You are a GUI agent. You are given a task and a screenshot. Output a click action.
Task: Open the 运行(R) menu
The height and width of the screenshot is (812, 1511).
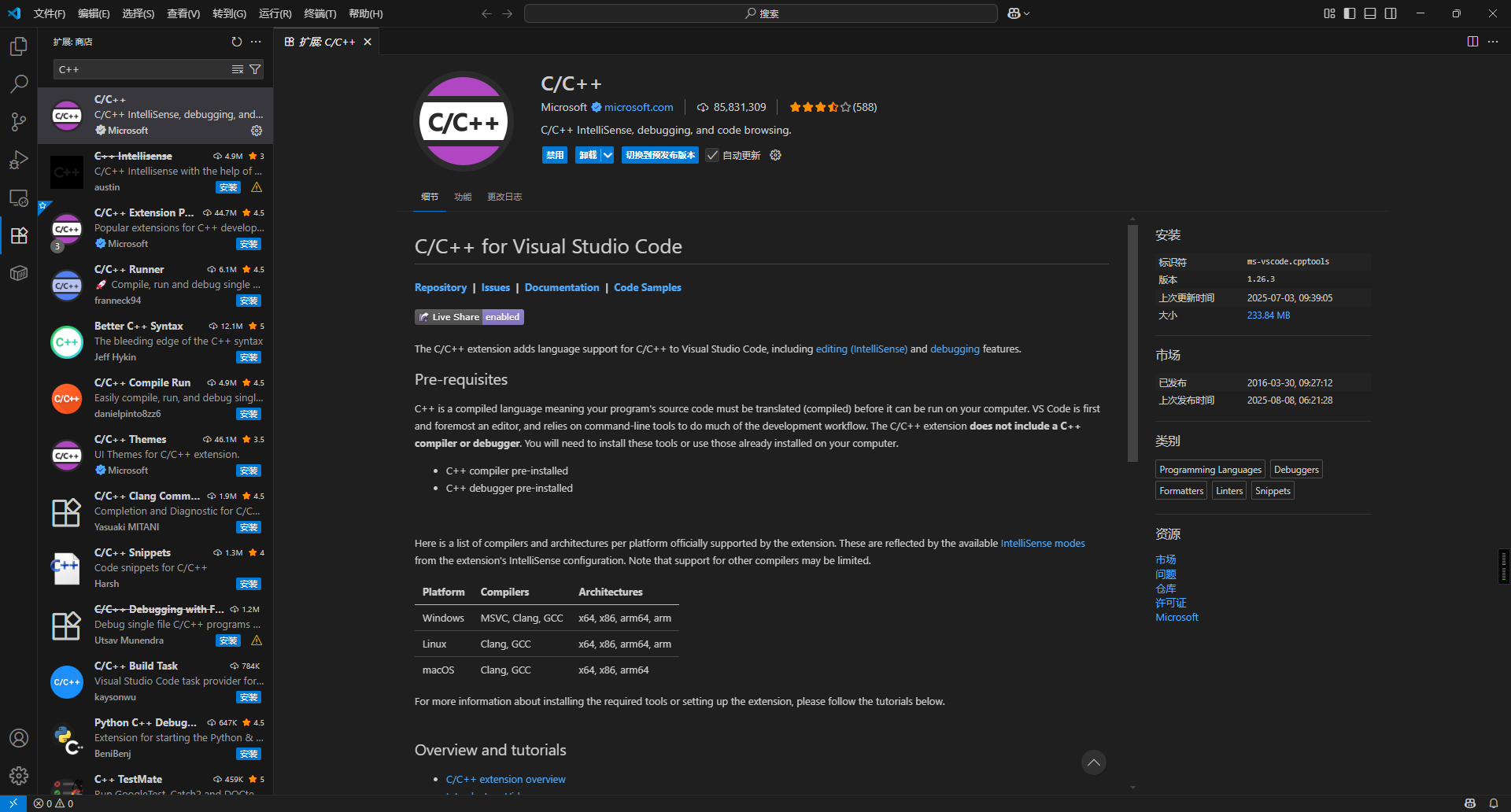[274, 13]
